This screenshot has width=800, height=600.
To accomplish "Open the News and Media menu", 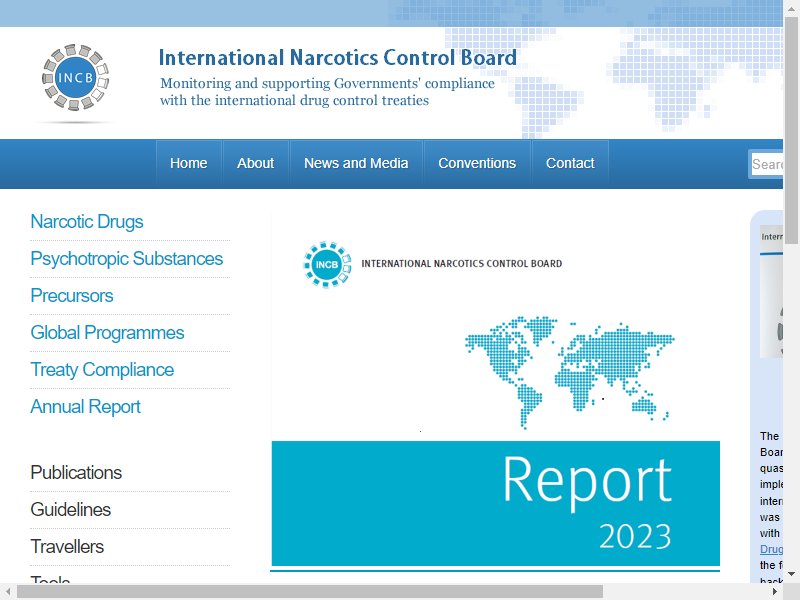I will (x=356, y=163).
